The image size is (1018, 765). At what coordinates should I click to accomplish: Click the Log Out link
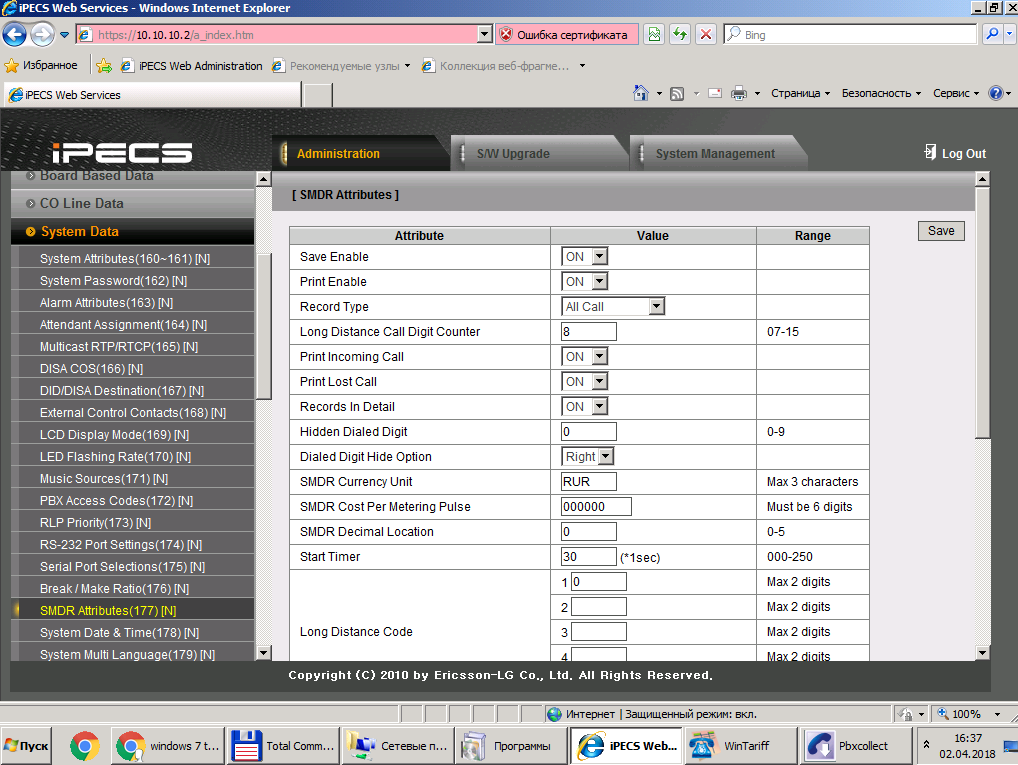[956, 154]
